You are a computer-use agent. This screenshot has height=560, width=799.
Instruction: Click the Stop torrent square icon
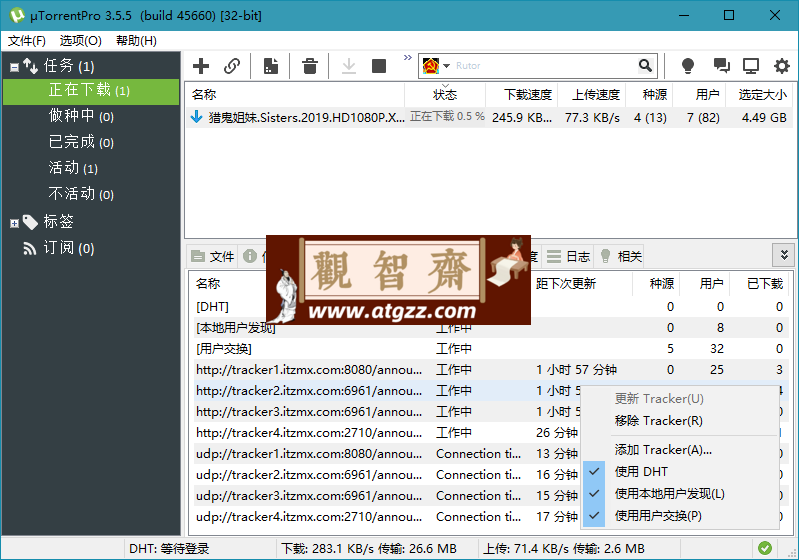379,66
